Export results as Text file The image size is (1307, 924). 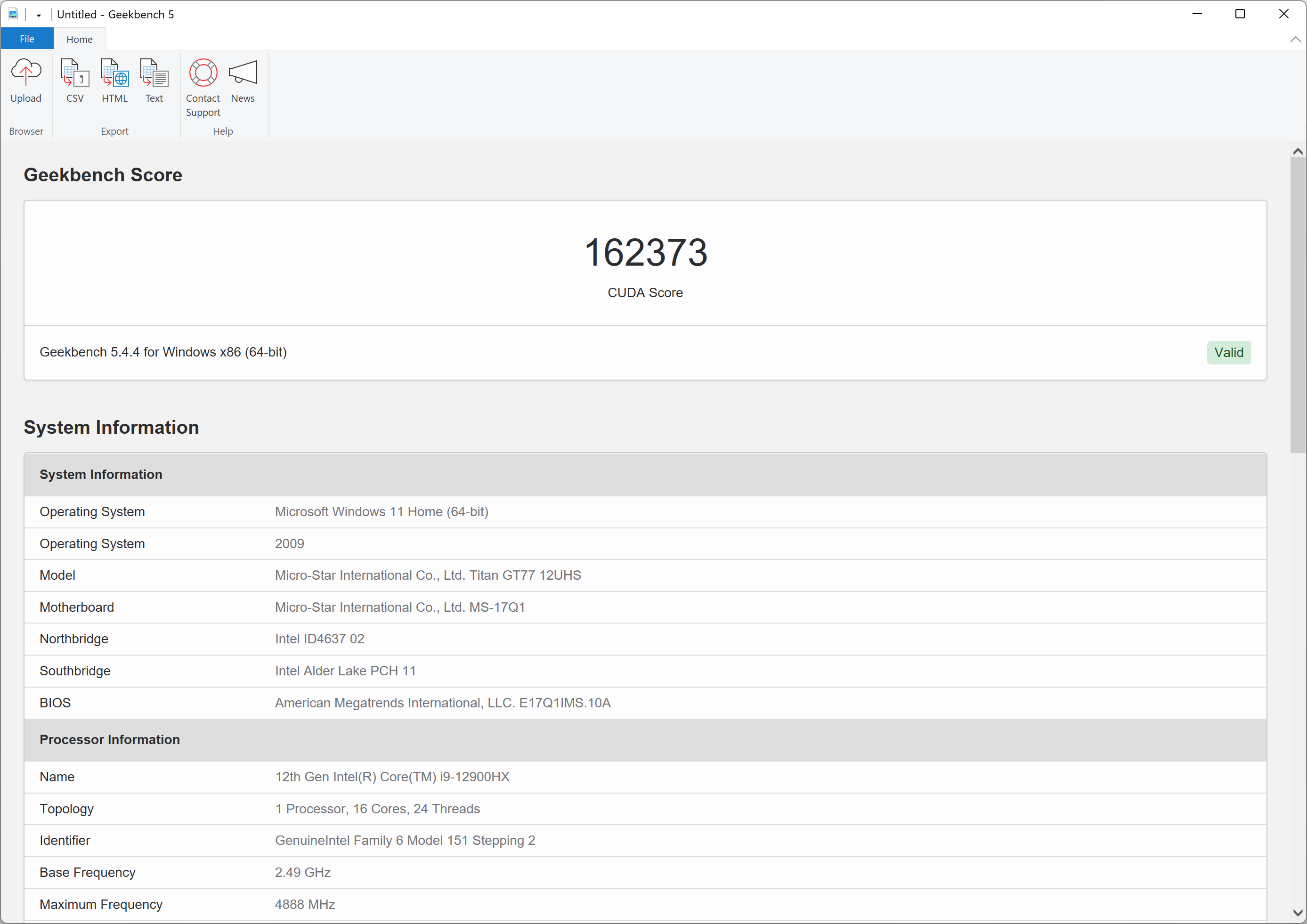point(154,73)
